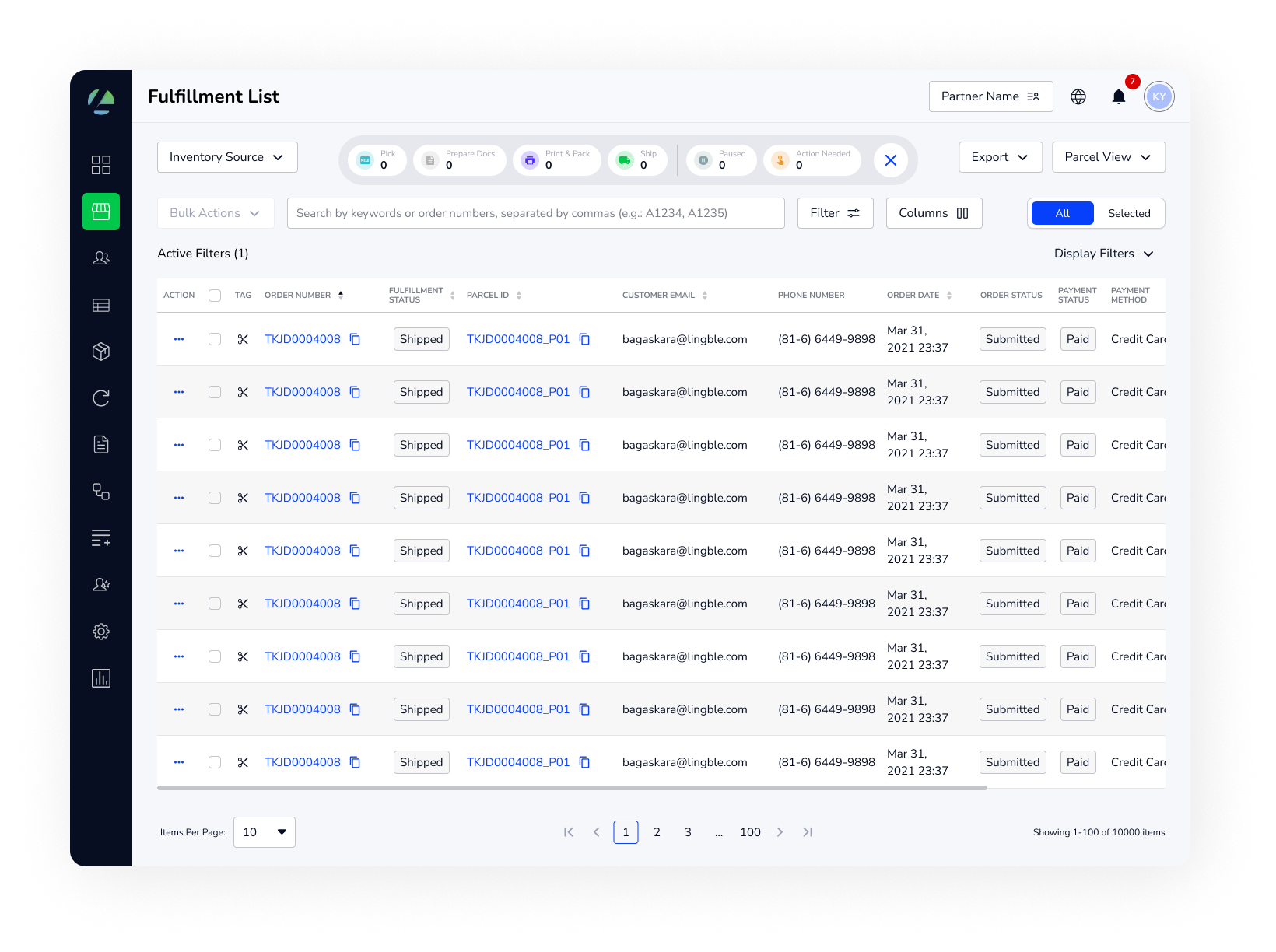Open three-dot action menu in first row

pos(179,339)
